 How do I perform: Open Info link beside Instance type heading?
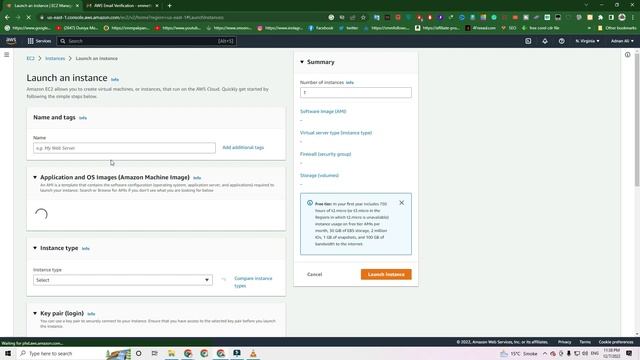click(x=85, y=249)
